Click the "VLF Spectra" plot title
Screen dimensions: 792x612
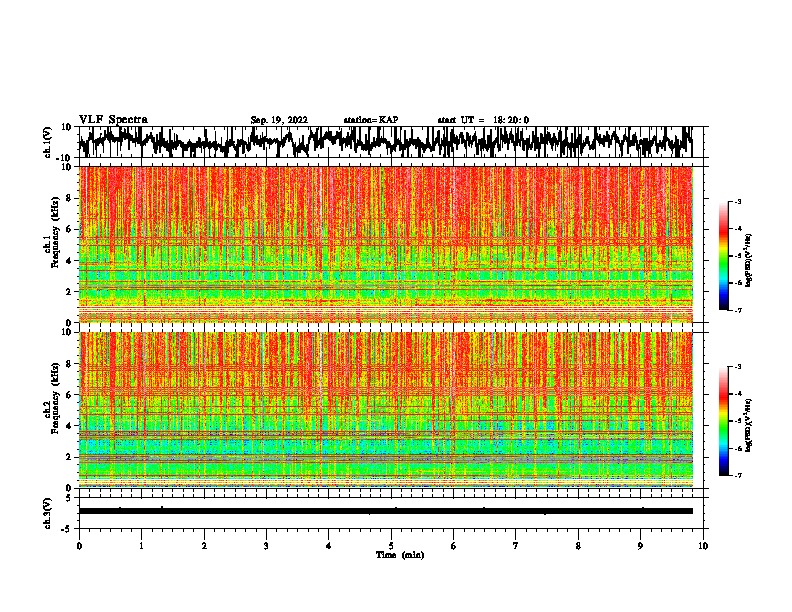pos(113,120)
